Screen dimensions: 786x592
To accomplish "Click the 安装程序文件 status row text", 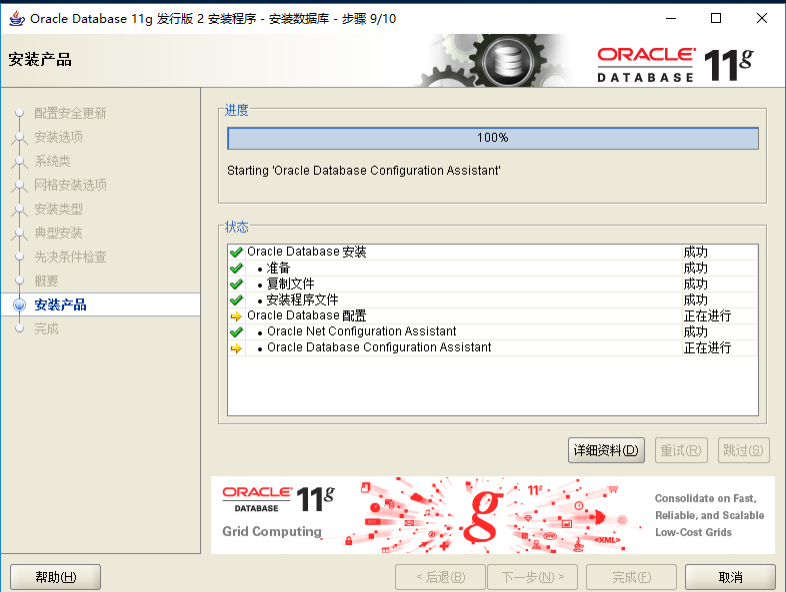I will (302, 300).
